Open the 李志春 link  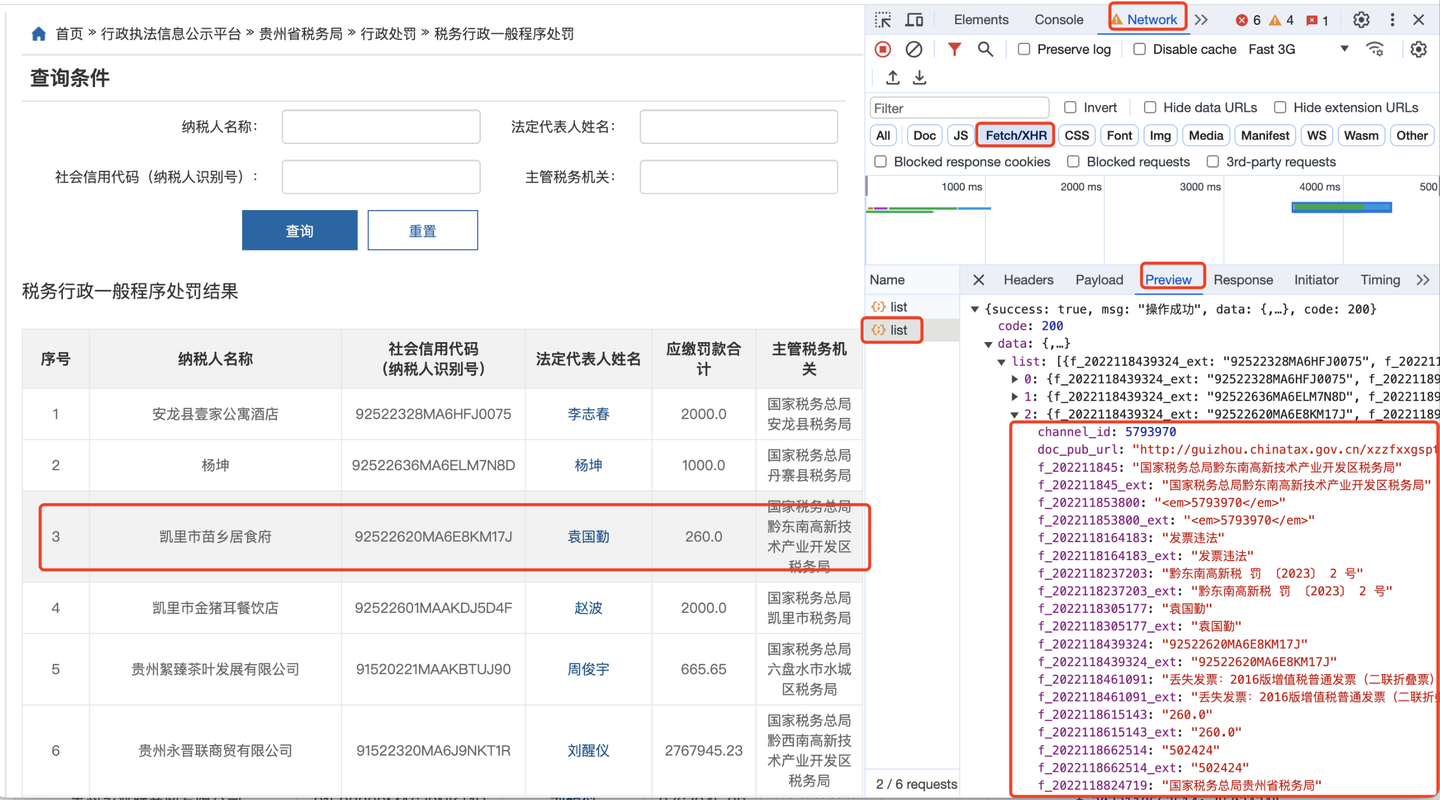pyautogui.click(x=588, y=414)
